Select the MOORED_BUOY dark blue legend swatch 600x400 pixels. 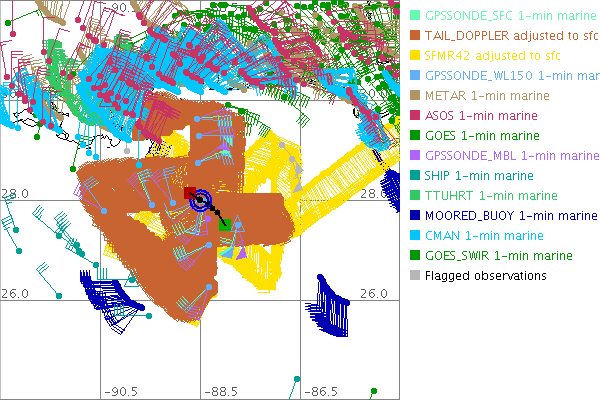pos(416,216)
